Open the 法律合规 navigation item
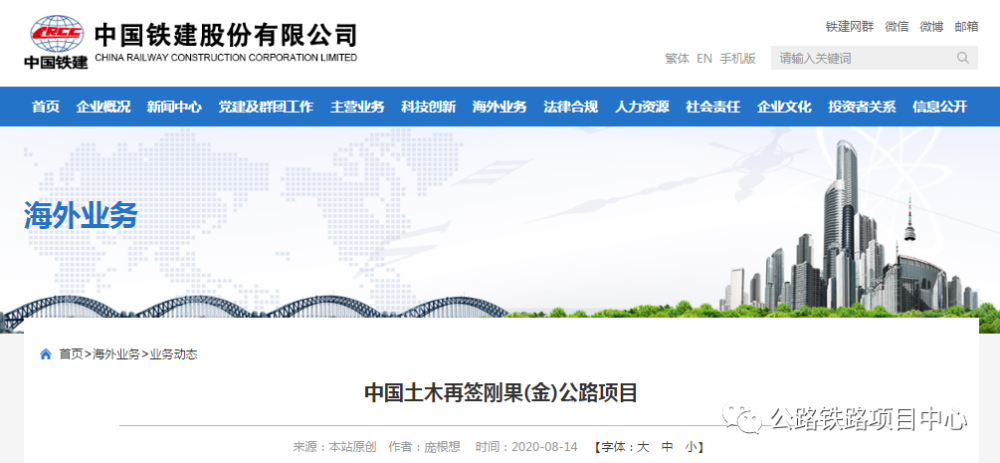The image size is (1000, 463). 571,107
